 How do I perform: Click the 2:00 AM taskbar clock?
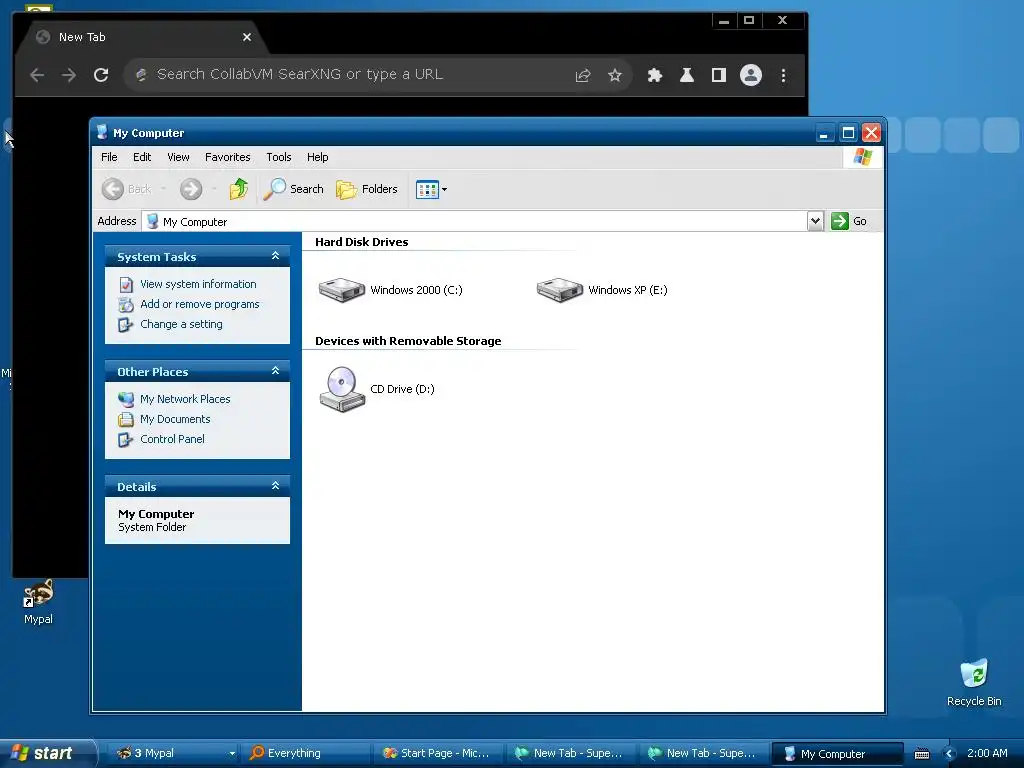tap(987, 754)
